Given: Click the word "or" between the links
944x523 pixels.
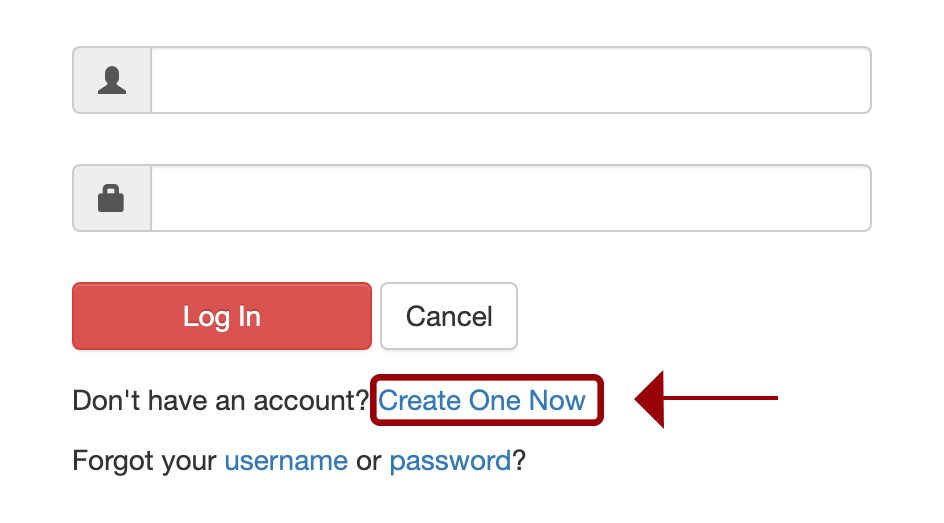Looking at the screenshot, I should 368,462.
